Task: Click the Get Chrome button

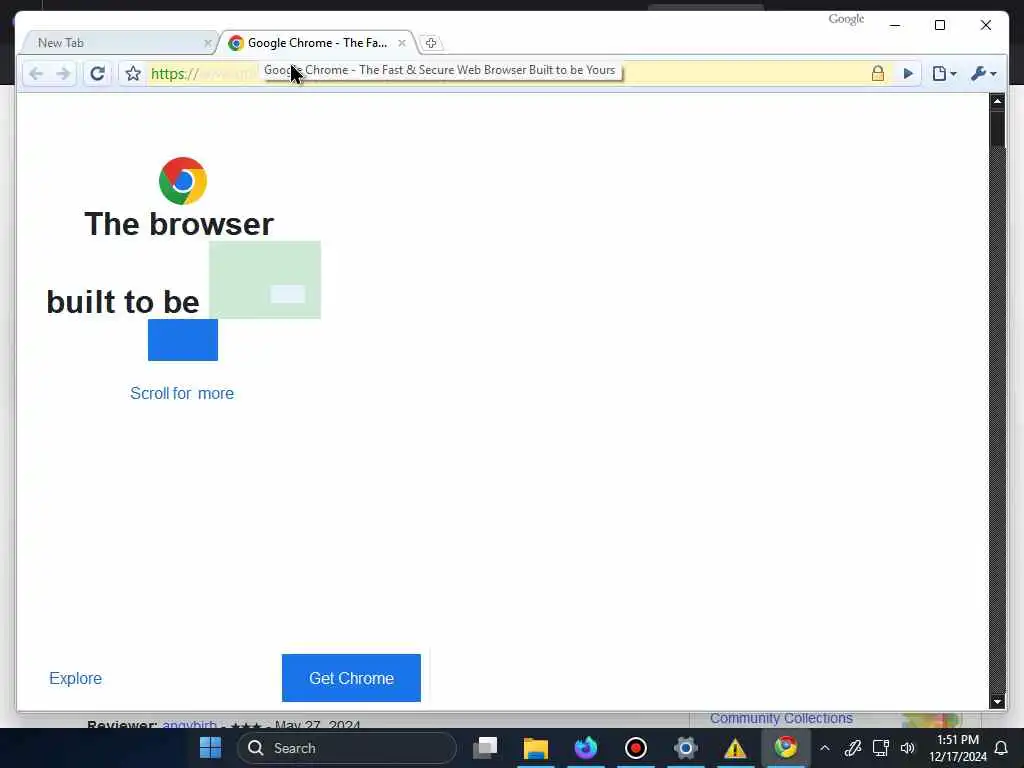Action: pyautogui.click(x=351, y=678)
